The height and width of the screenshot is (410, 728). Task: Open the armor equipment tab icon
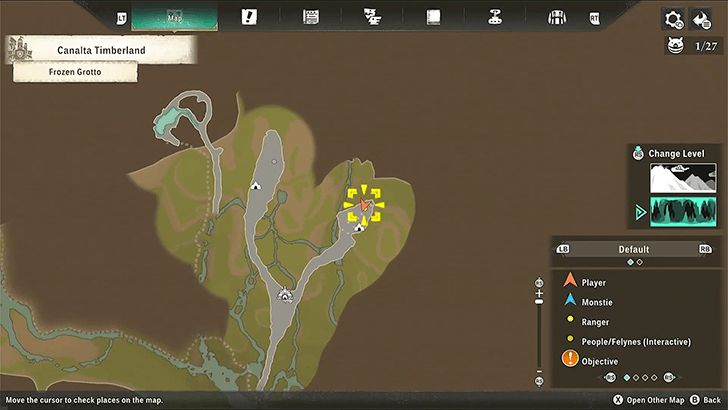pyautogui.click(x=557, y=17)
